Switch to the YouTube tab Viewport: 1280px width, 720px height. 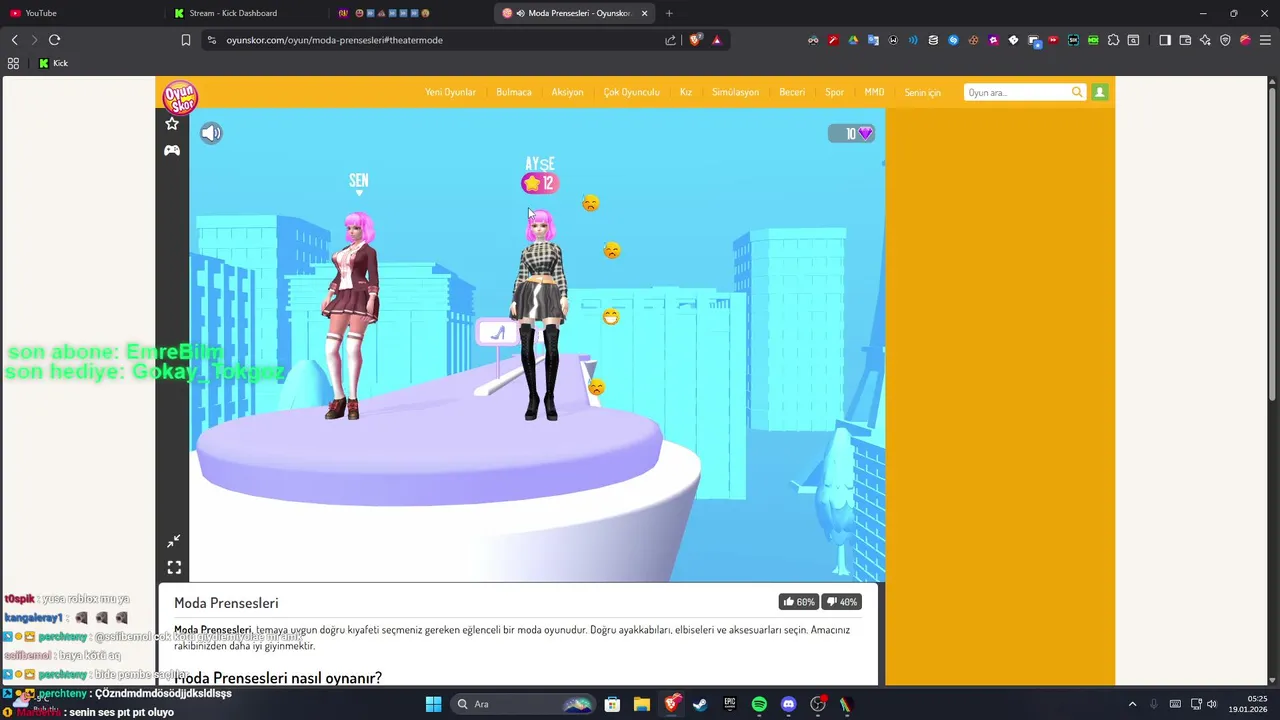[x=40, y=13]
